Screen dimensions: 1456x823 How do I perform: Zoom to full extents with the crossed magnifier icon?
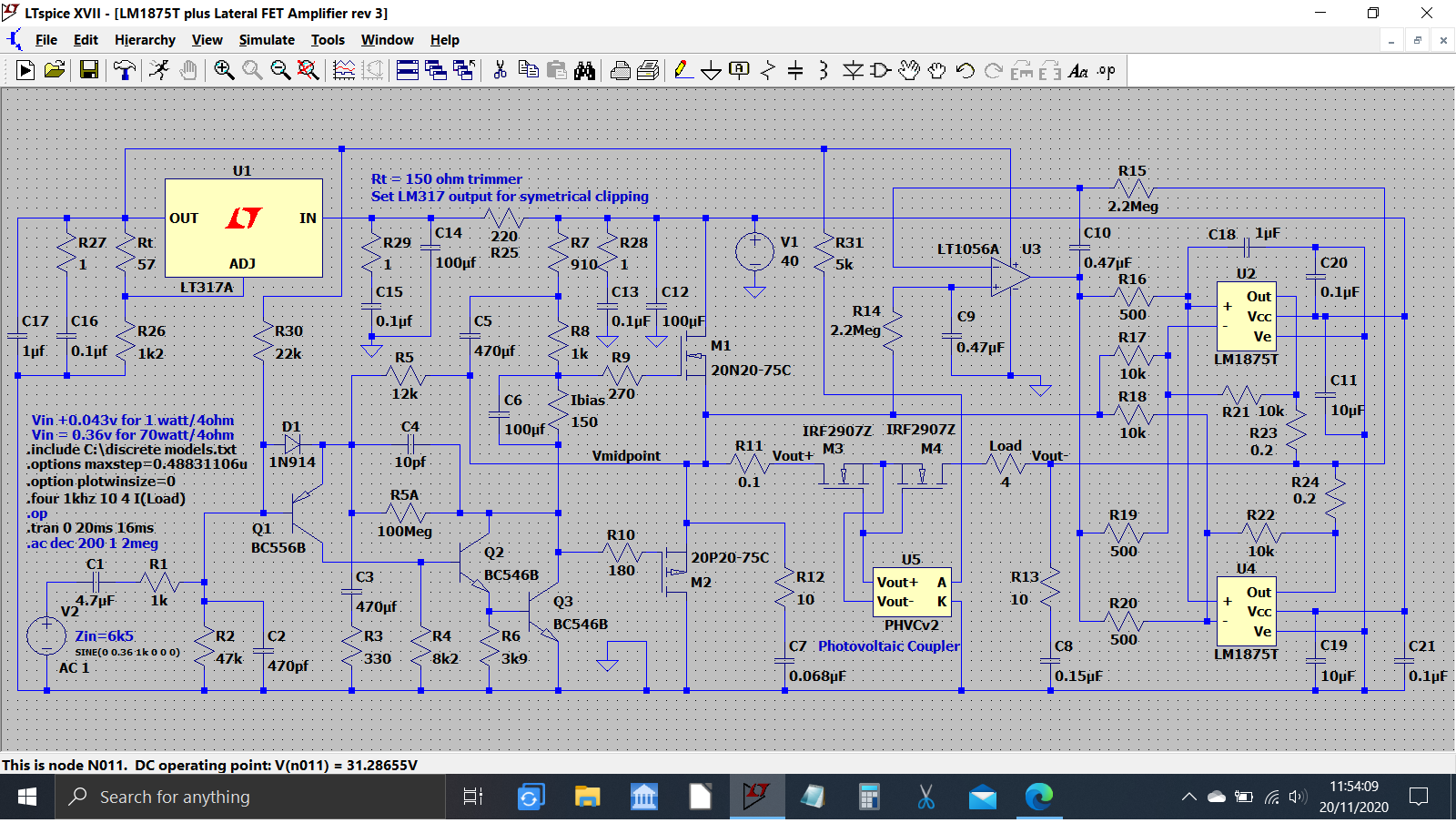(308, 70)
